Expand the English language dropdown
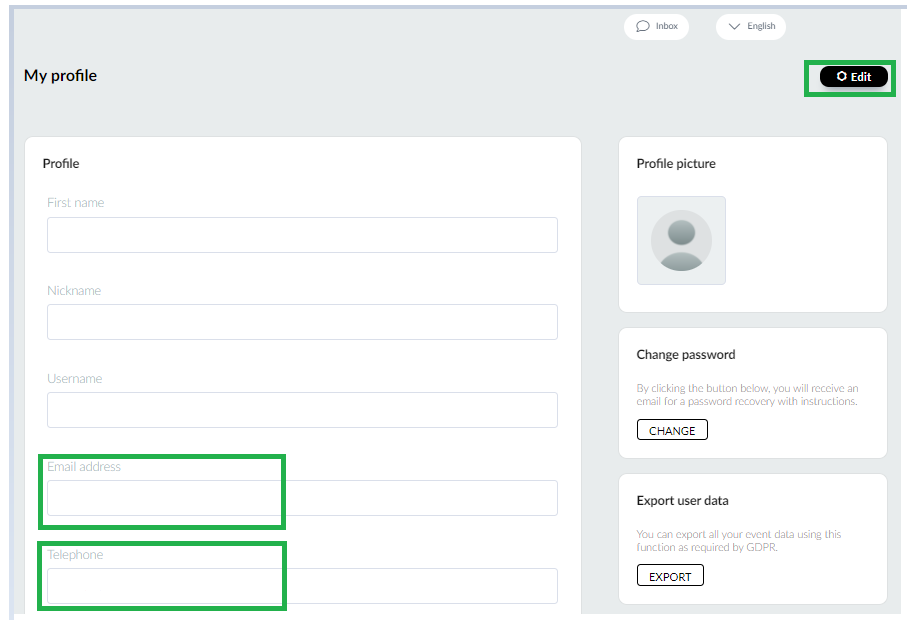911x622 pixels. (751, 26)
